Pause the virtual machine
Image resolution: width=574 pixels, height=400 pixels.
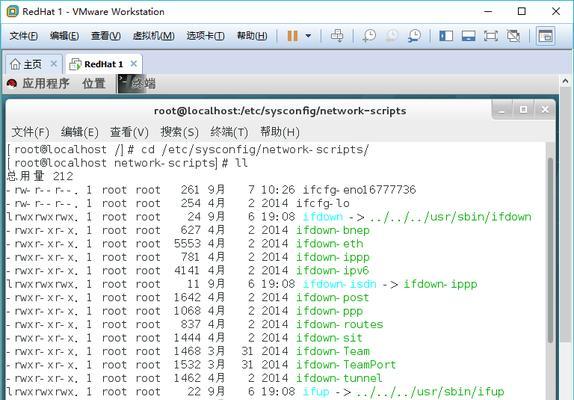(x=292, y=36)
